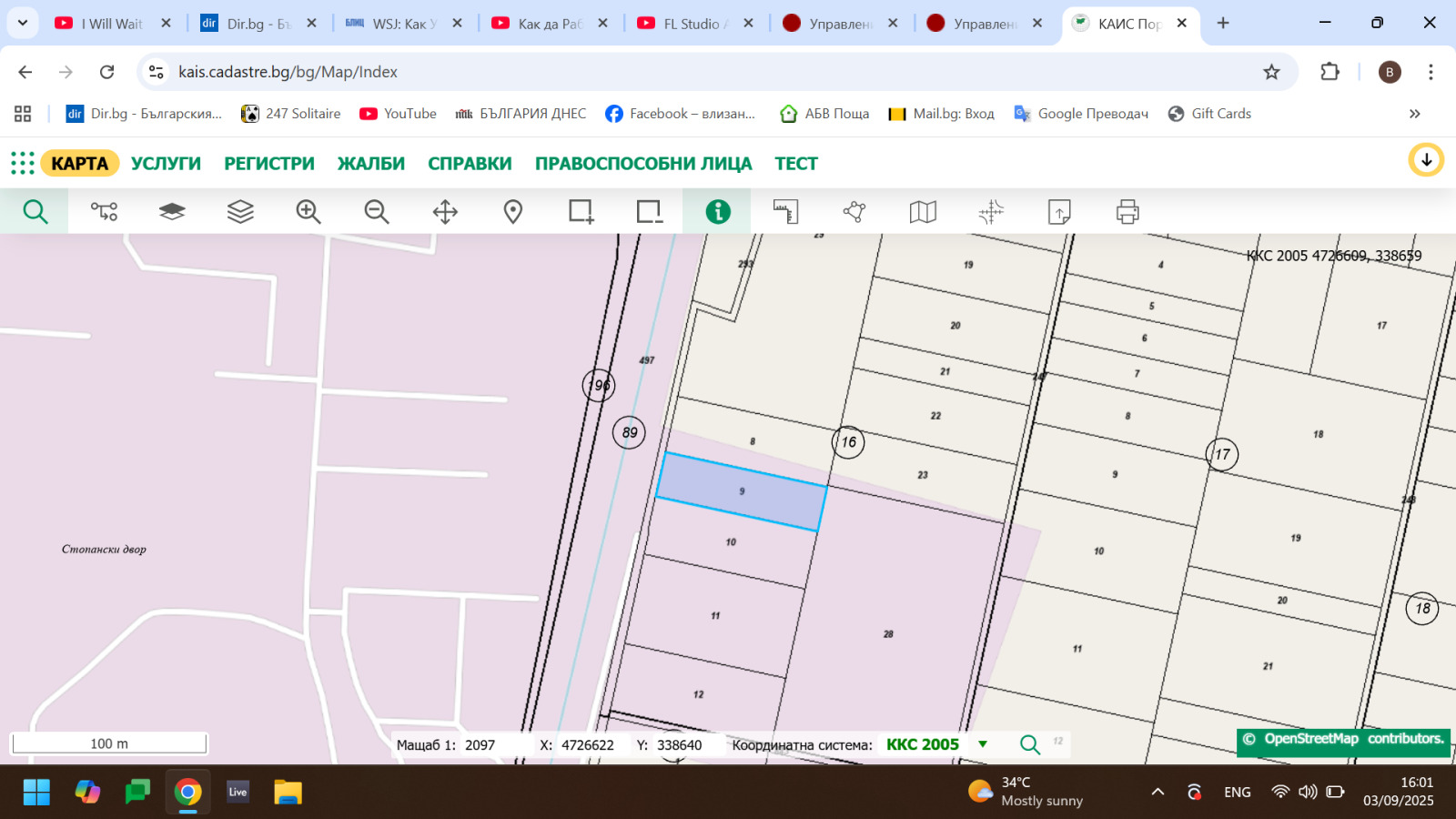Click the polygon drawing tool icon

854,212
